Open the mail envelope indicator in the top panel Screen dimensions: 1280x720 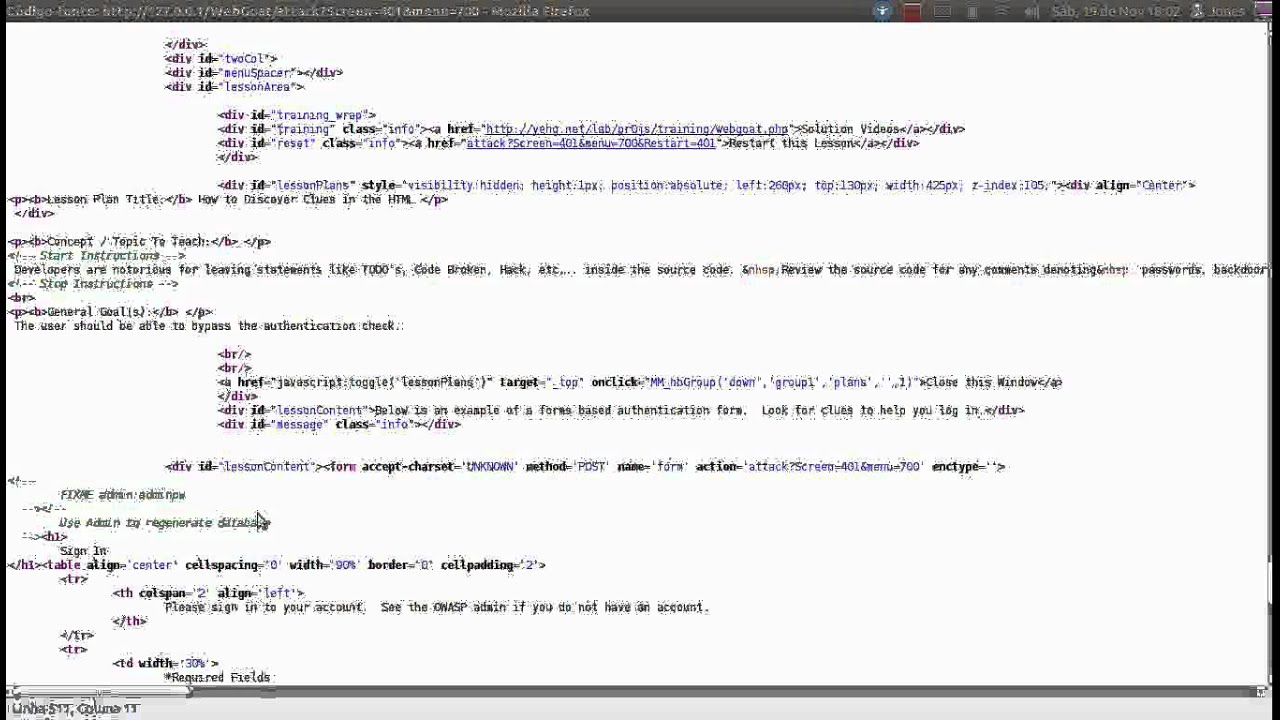[x=942, y=11]
